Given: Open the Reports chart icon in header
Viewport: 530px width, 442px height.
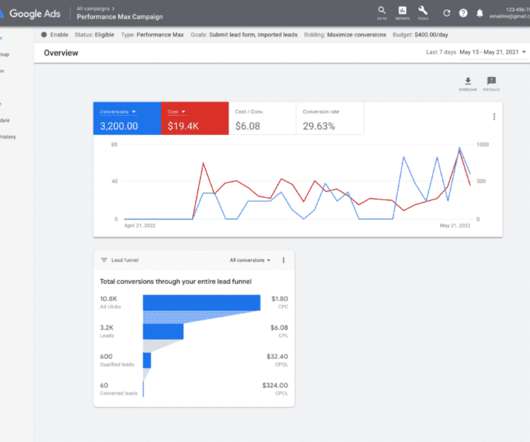Looking at the screenshot, I should coord(402,10).
